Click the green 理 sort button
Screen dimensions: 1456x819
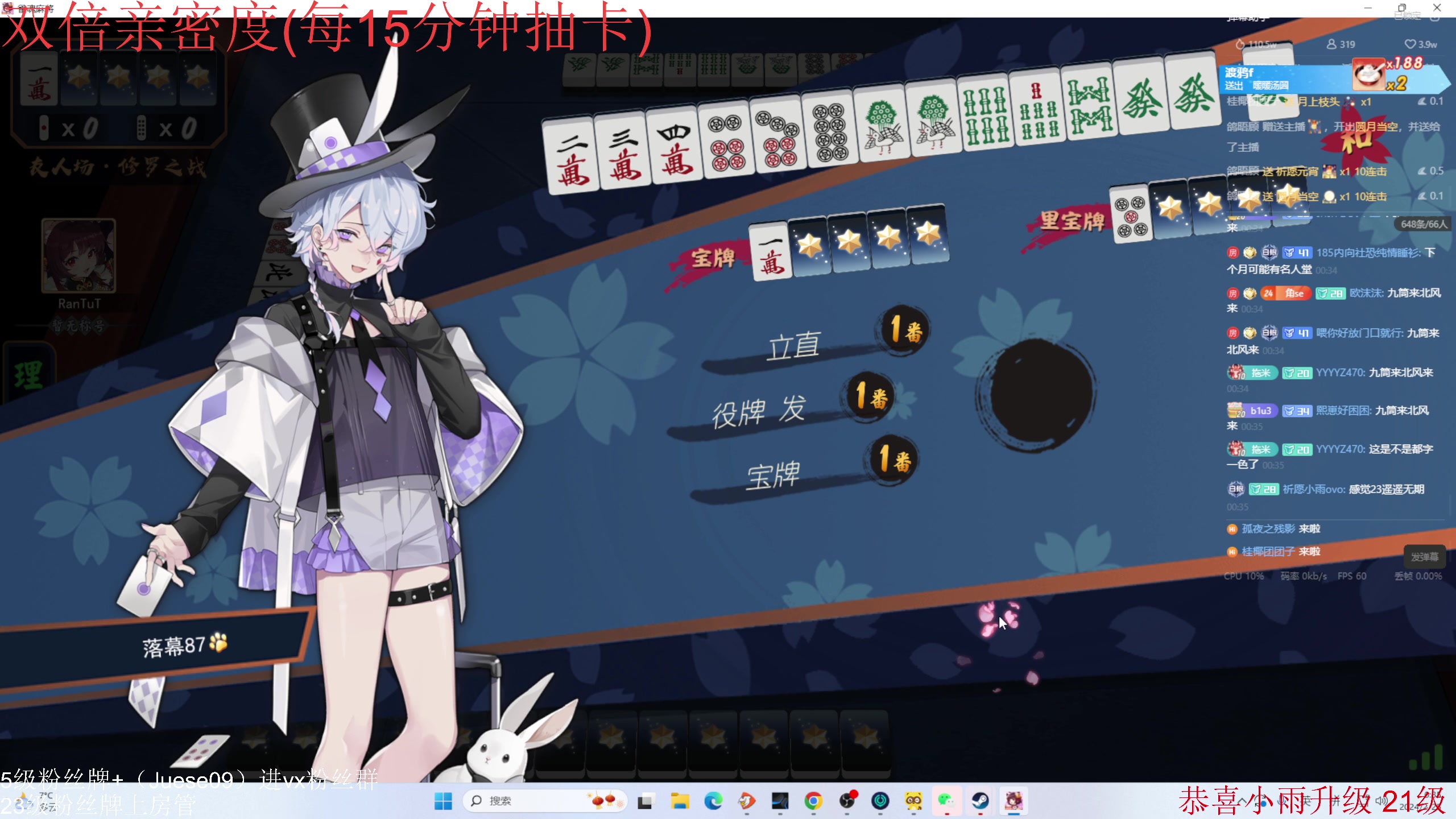[x=28, y=375]
